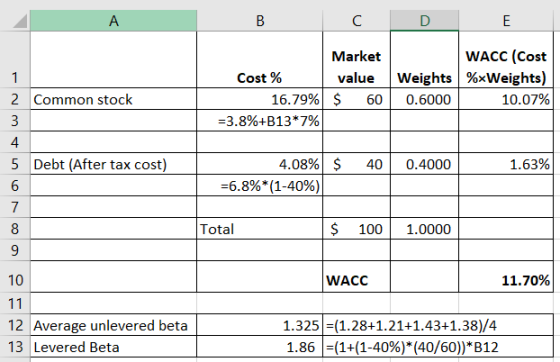Select the cell showing $ 100
This screenshot has height=362, width=560.
[x=356, y=228]
